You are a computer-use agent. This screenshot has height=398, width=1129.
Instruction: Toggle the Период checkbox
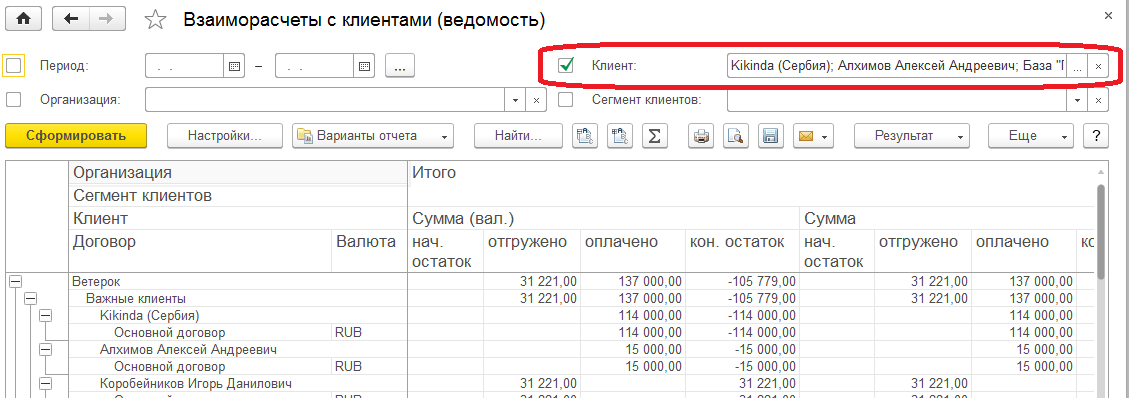(x=14, y=65)
